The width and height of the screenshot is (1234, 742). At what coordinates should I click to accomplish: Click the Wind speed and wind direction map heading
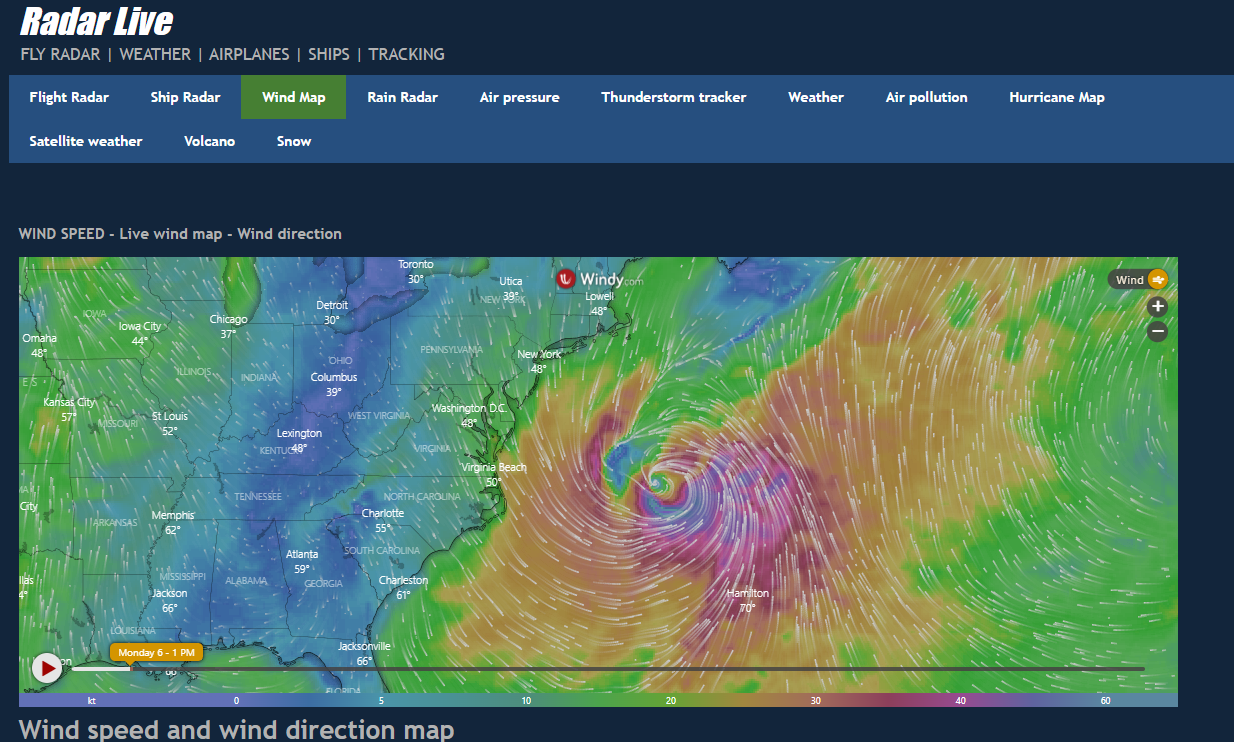coord(236,729)
